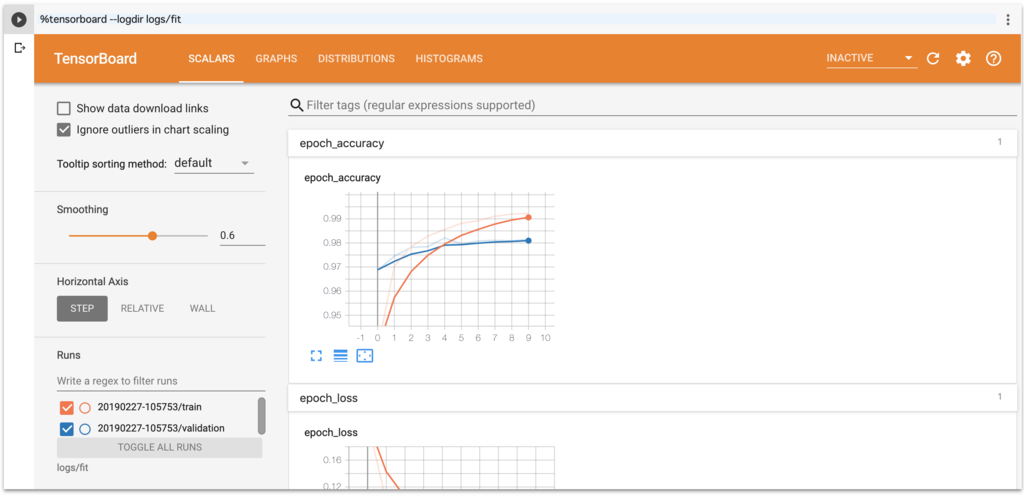Viewport: 1024px width, 496px height.
Task: Switch to the SCALARS tab
Action: (x=211, y=59)
